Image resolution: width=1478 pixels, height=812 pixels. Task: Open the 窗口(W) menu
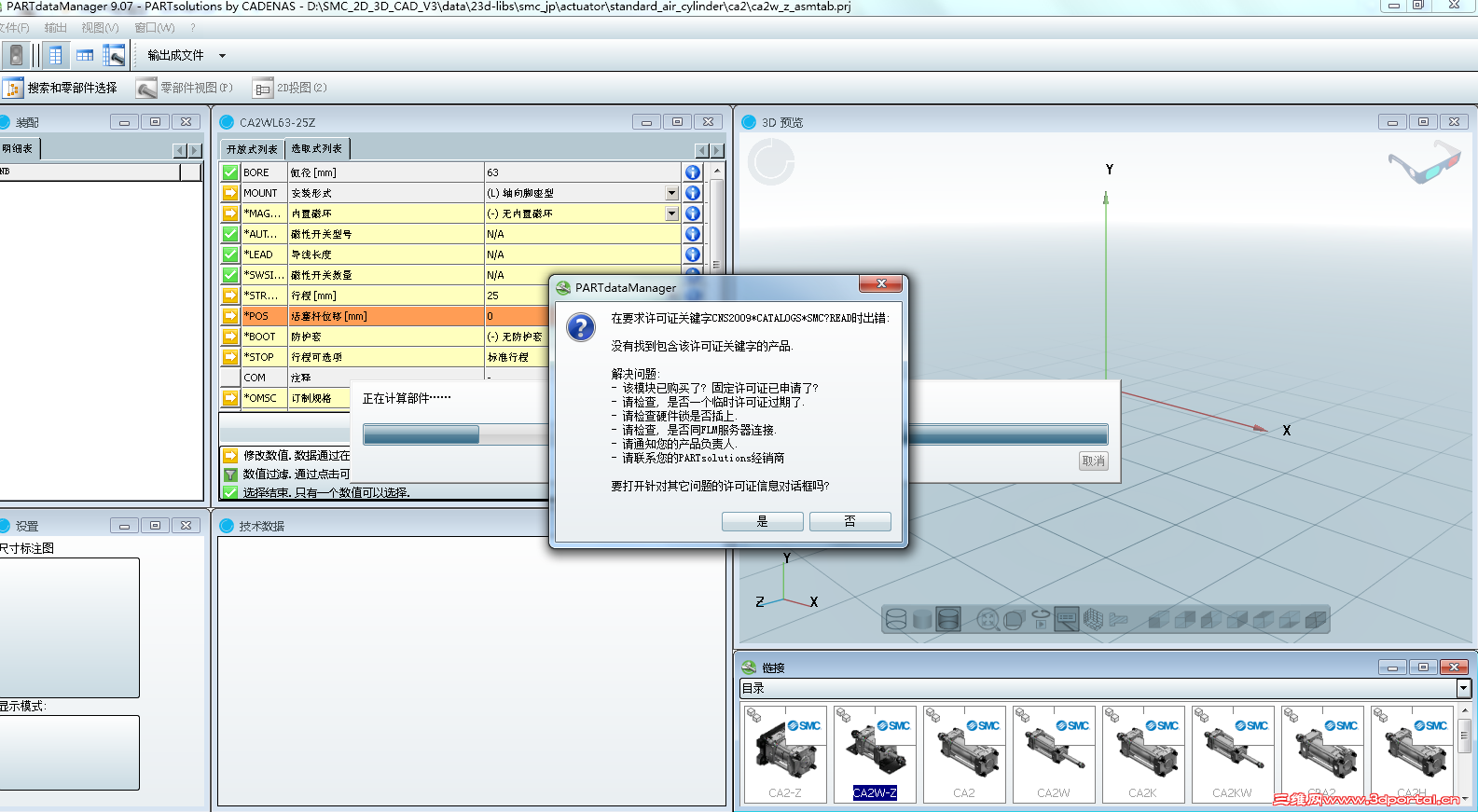click(x=155, y=28)
